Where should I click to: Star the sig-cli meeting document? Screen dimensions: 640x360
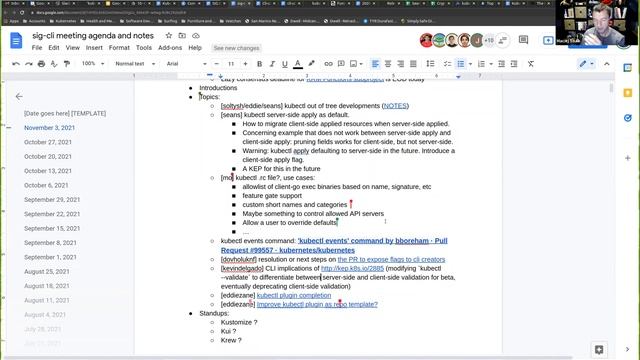tap(169, 36)
